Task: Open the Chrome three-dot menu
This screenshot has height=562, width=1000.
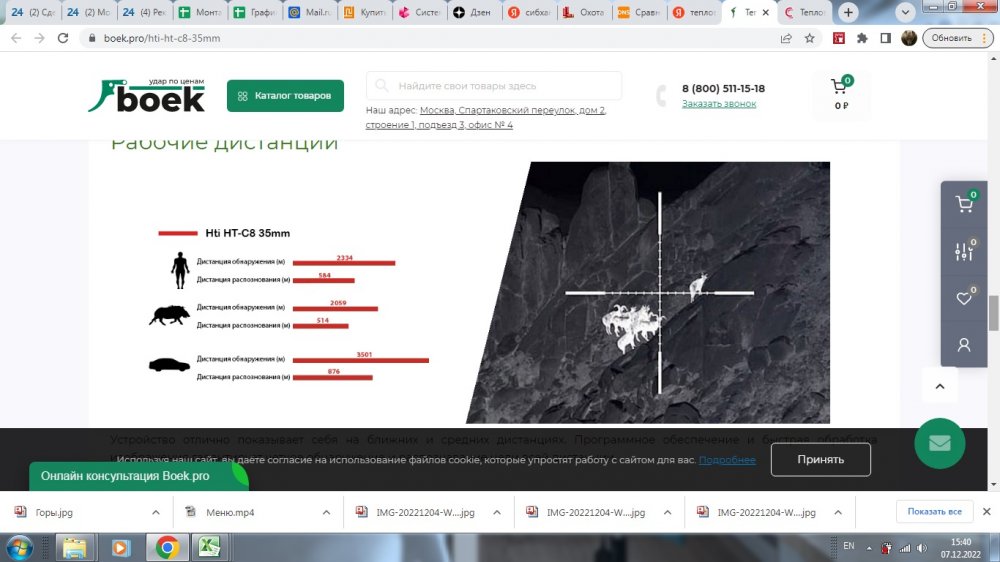Action: point(987,38)
